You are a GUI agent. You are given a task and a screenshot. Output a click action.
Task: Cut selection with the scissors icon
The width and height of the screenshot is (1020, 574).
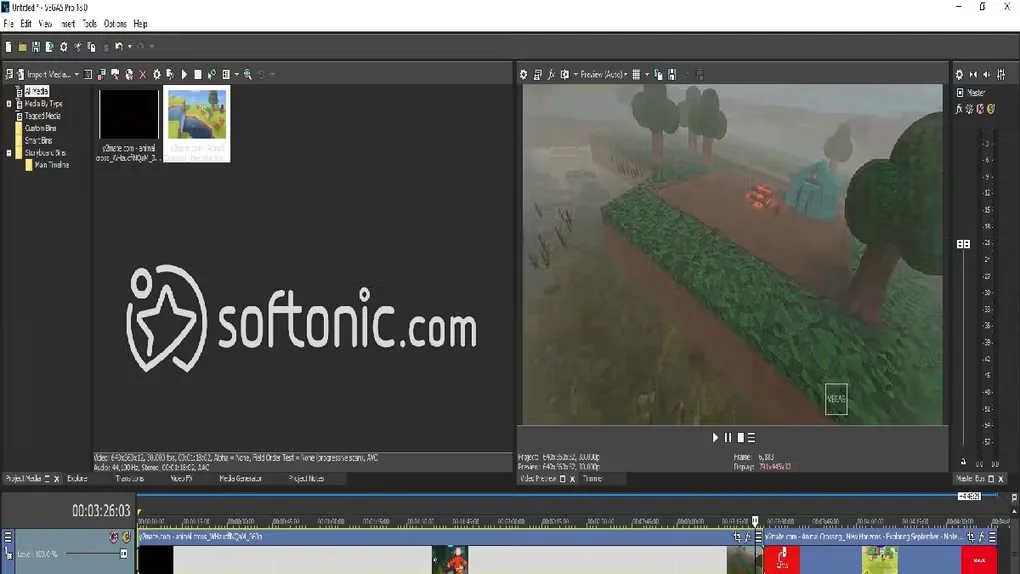coord(77,47)
